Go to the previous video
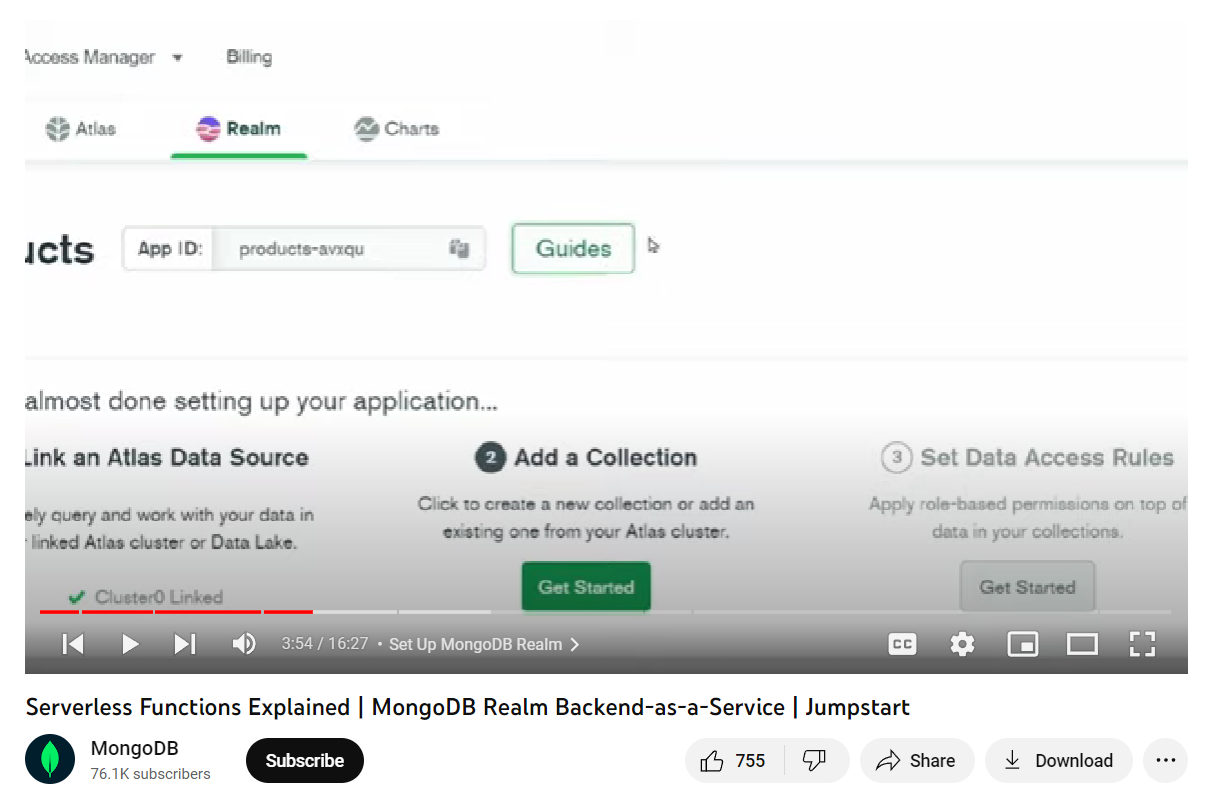1206x799 pixels. click(x=73, y=644)
